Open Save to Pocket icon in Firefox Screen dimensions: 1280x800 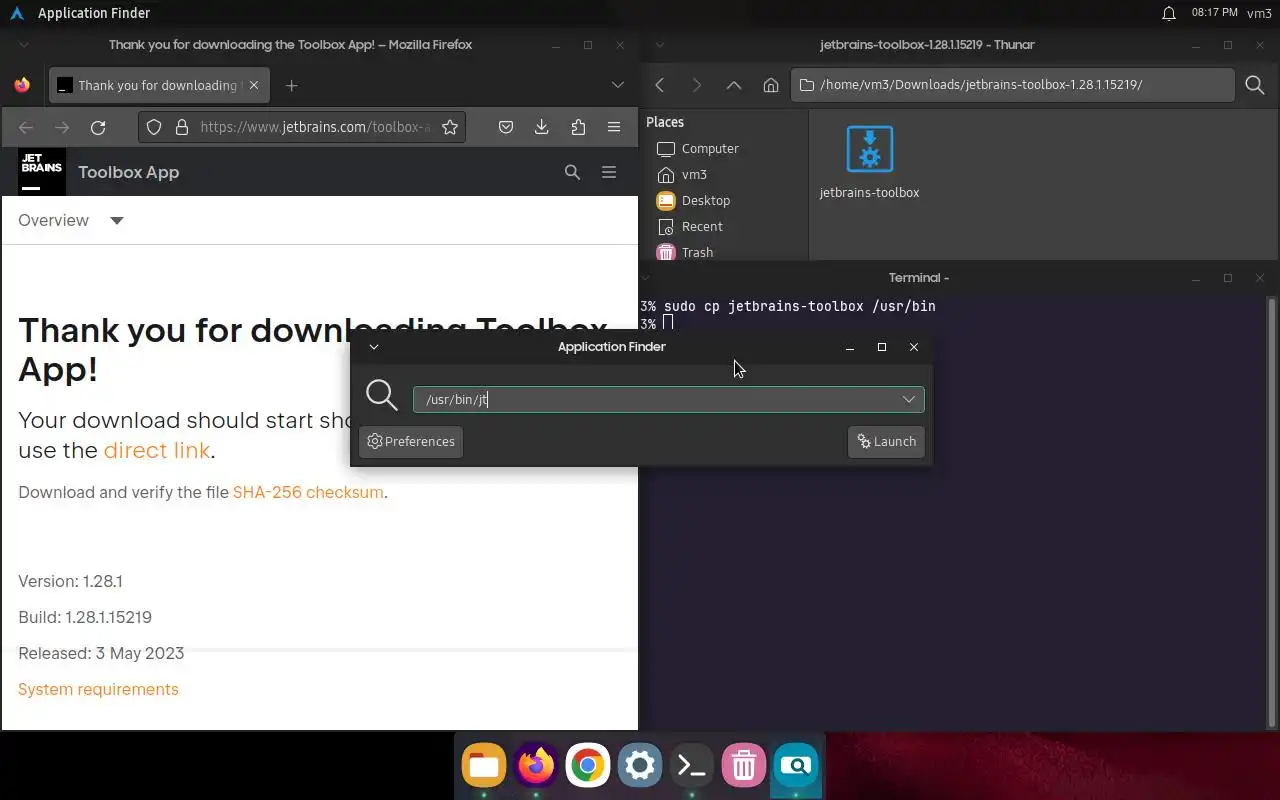click(506, 127)
